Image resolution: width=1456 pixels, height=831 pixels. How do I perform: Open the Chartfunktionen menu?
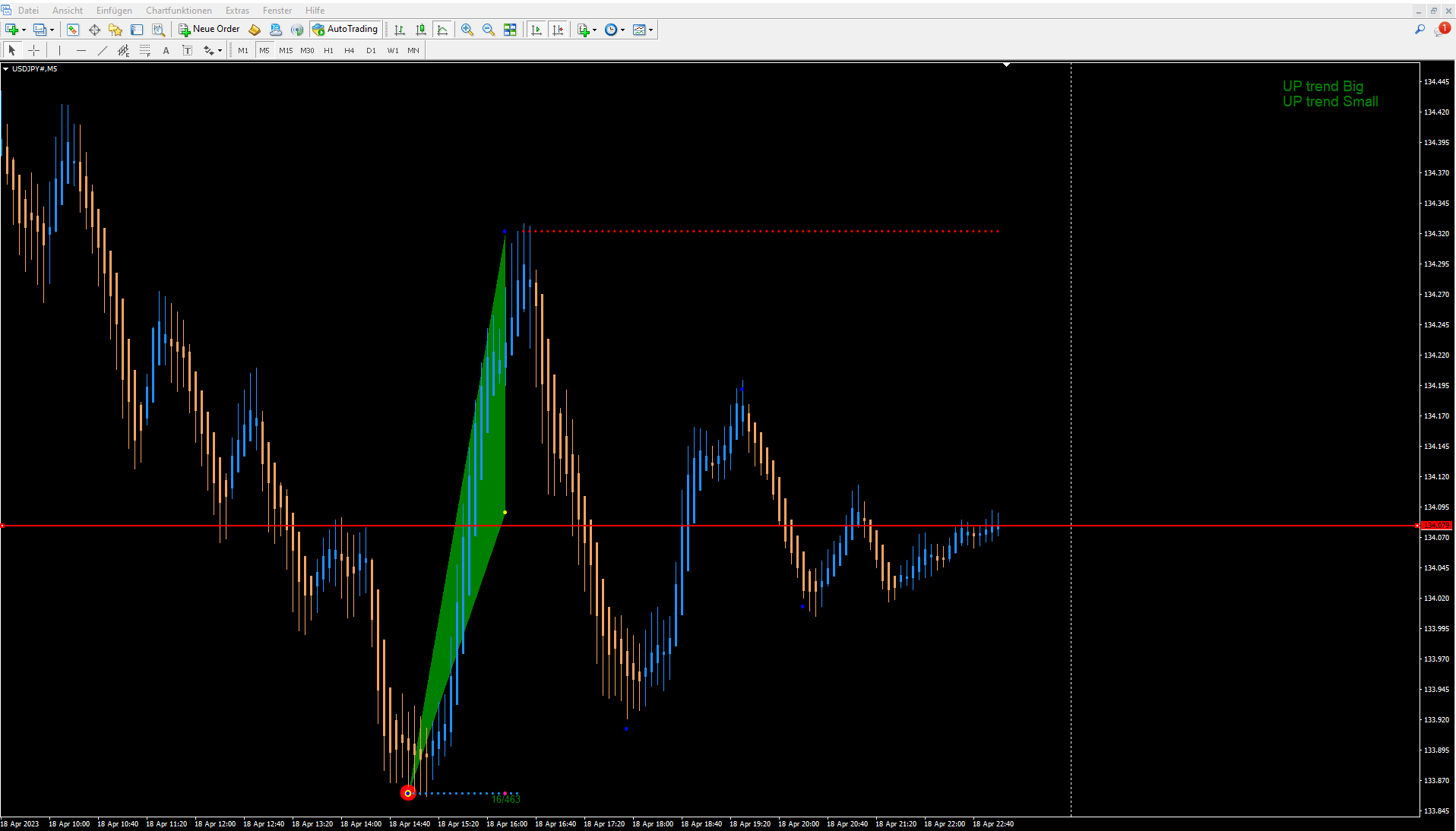(x=179, y=10)
